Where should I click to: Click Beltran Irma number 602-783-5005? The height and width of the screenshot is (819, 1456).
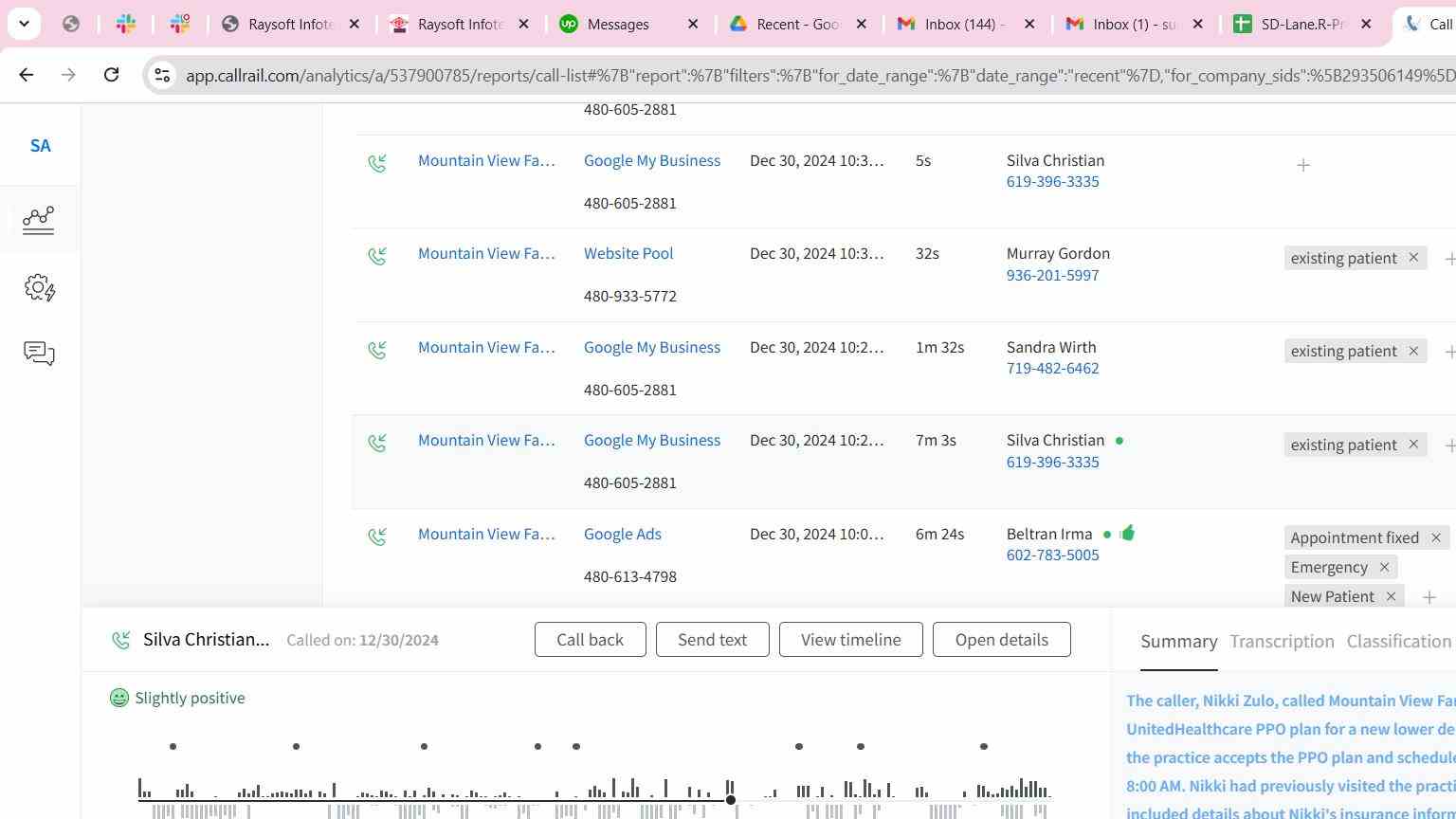pyautogui.click(x=1052, y=555)
